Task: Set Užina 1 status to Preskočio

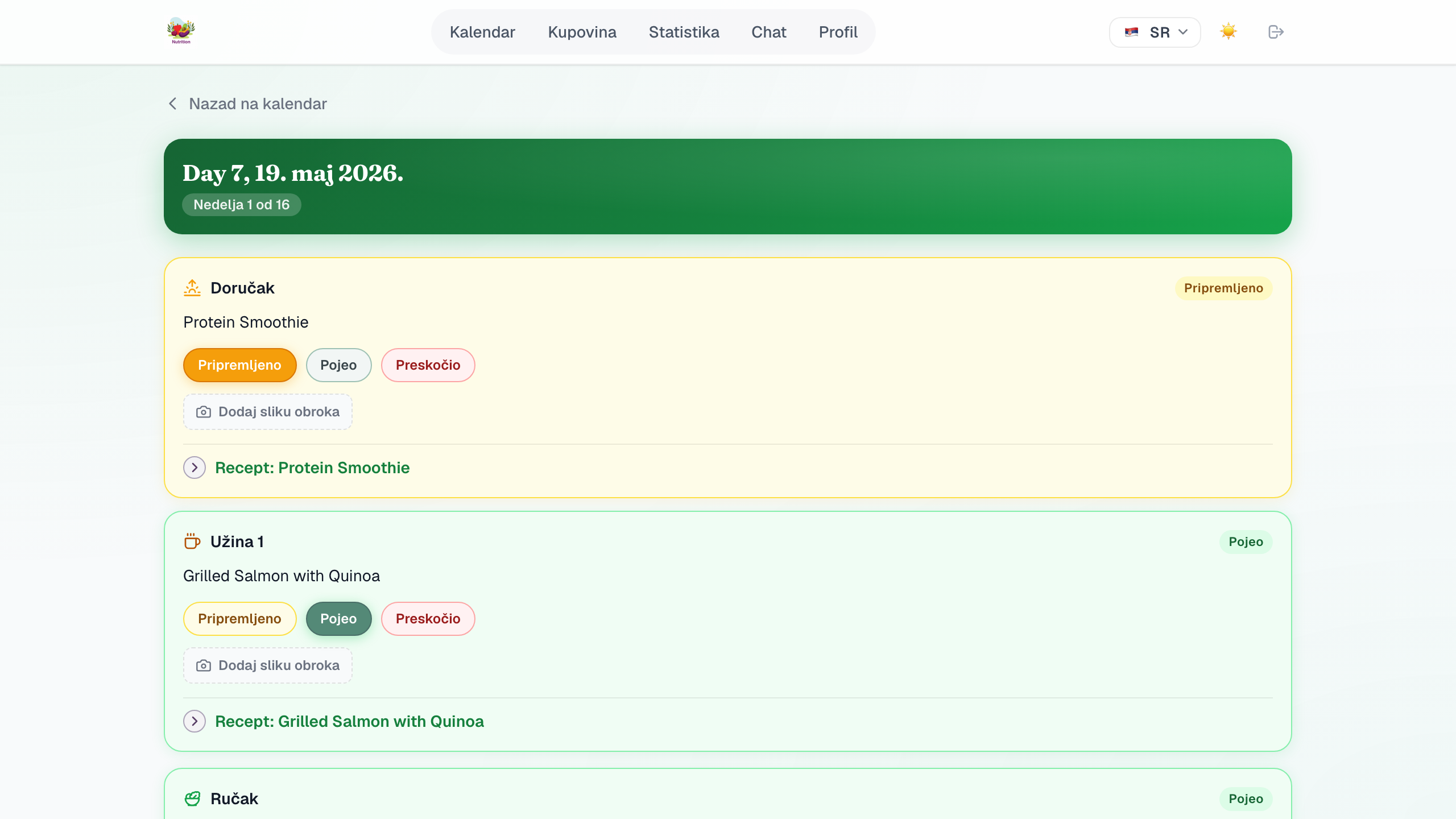Action: pyautogui.click(x=428, y=619)
